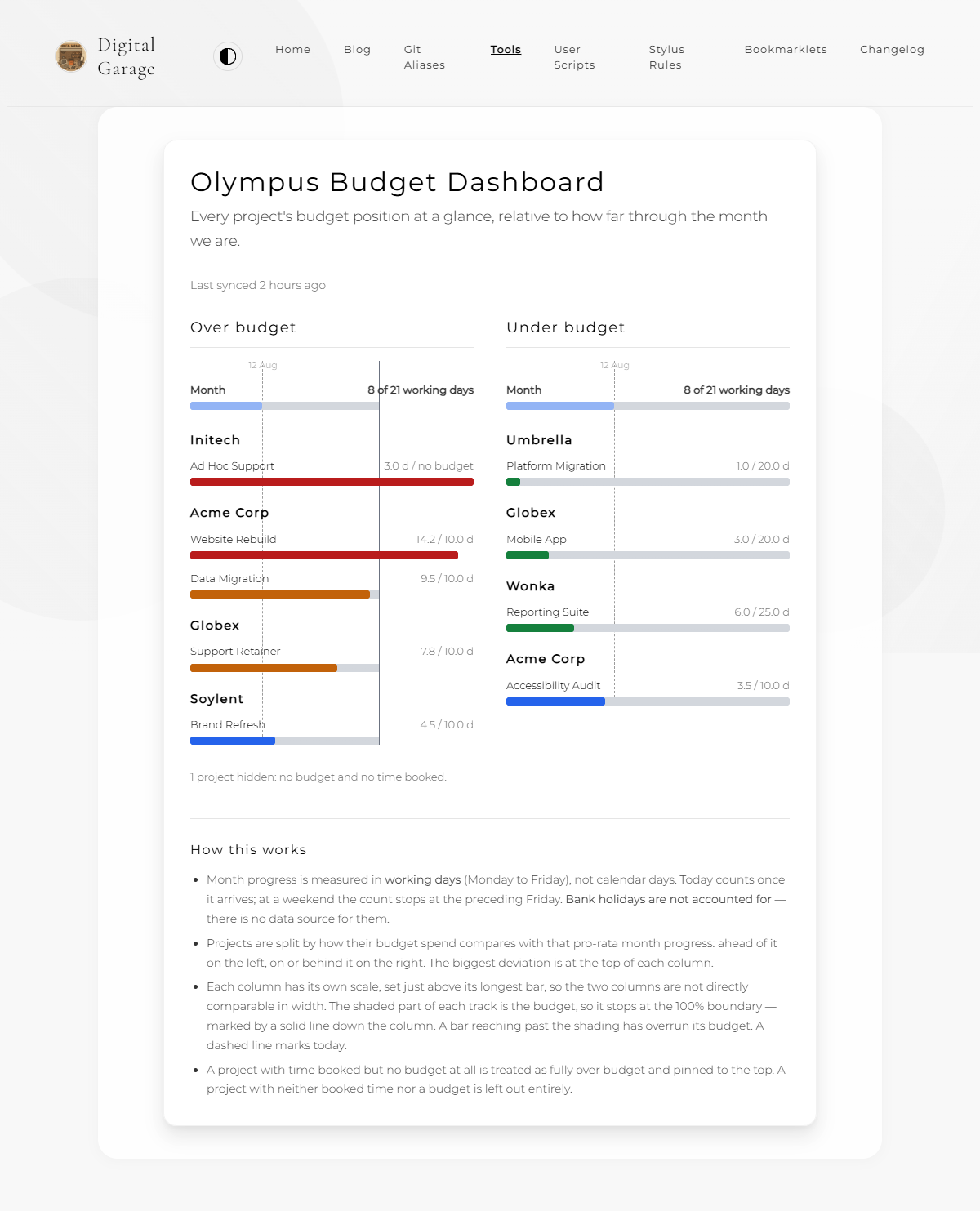
Task: Click the Soylent client name
Action: (x=216, y=699)
